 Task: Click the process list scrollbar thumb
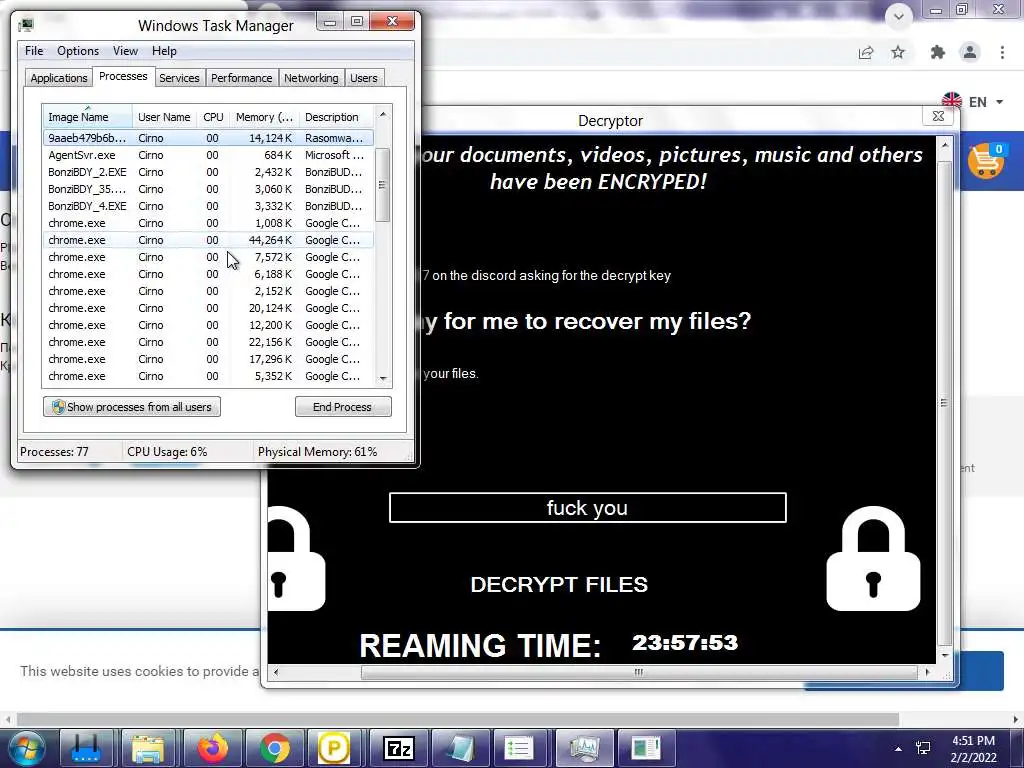[x=383, y=185]
